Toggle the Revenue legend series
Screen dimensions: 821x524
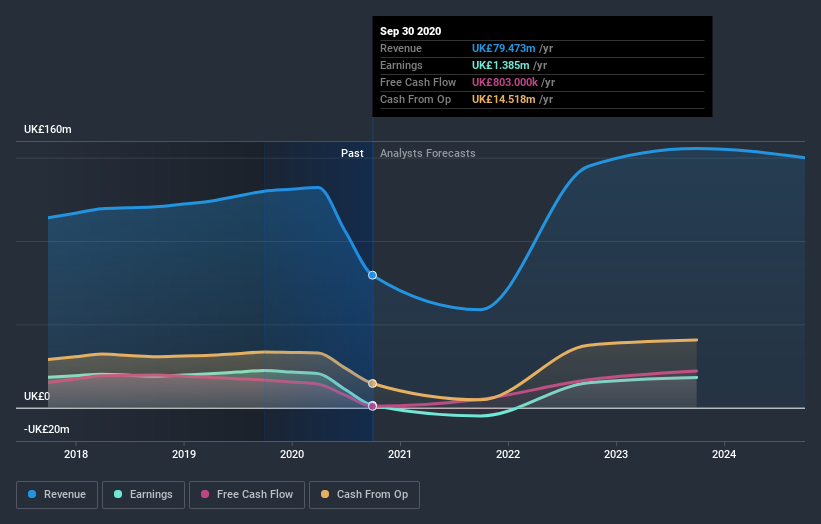click(57, 495)
